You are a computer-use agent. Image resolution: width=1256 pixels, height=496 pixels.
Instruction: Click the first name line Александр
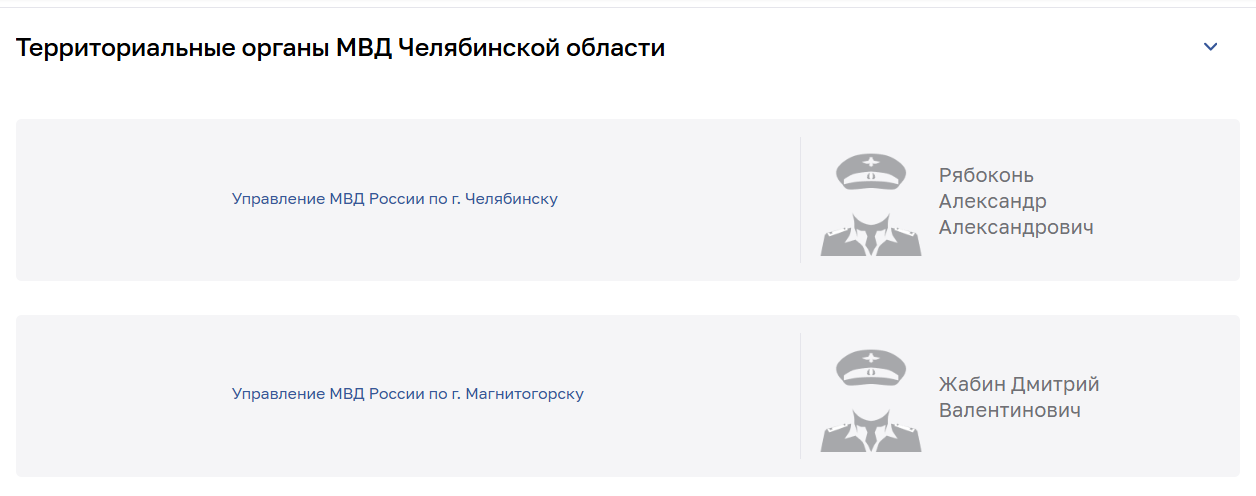(x=992, y=201)
